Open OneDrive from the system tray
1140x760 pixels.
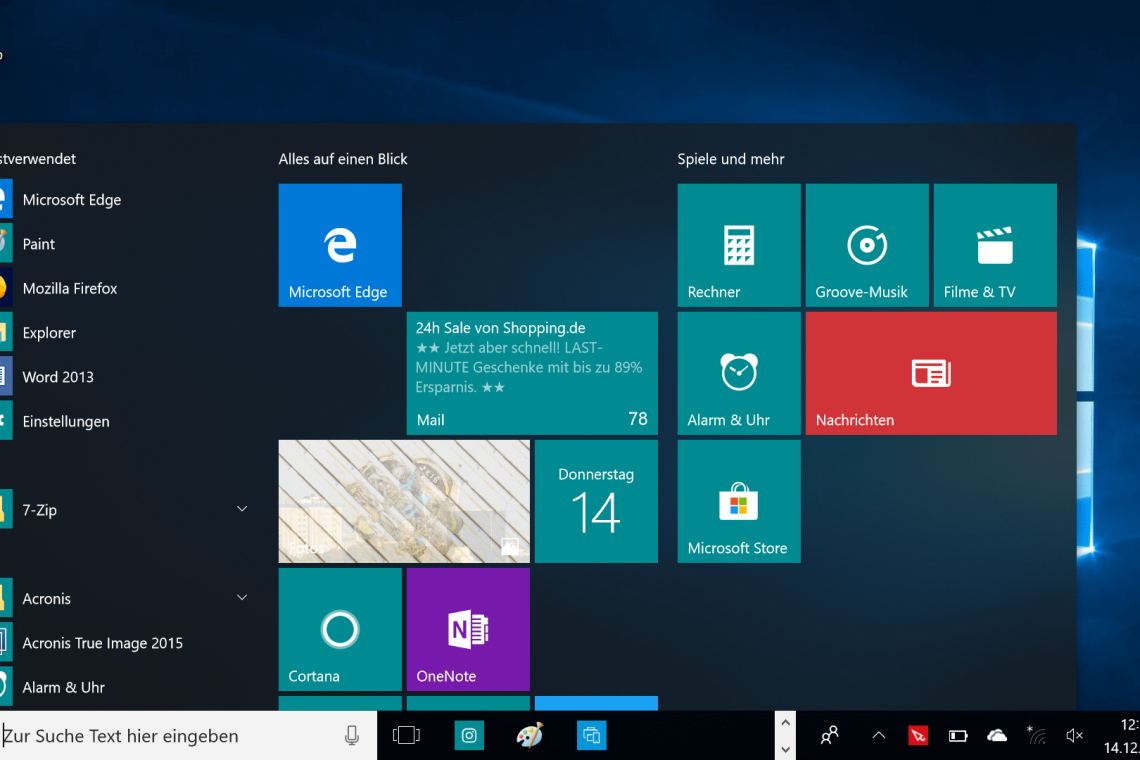(x=997, y=735)
